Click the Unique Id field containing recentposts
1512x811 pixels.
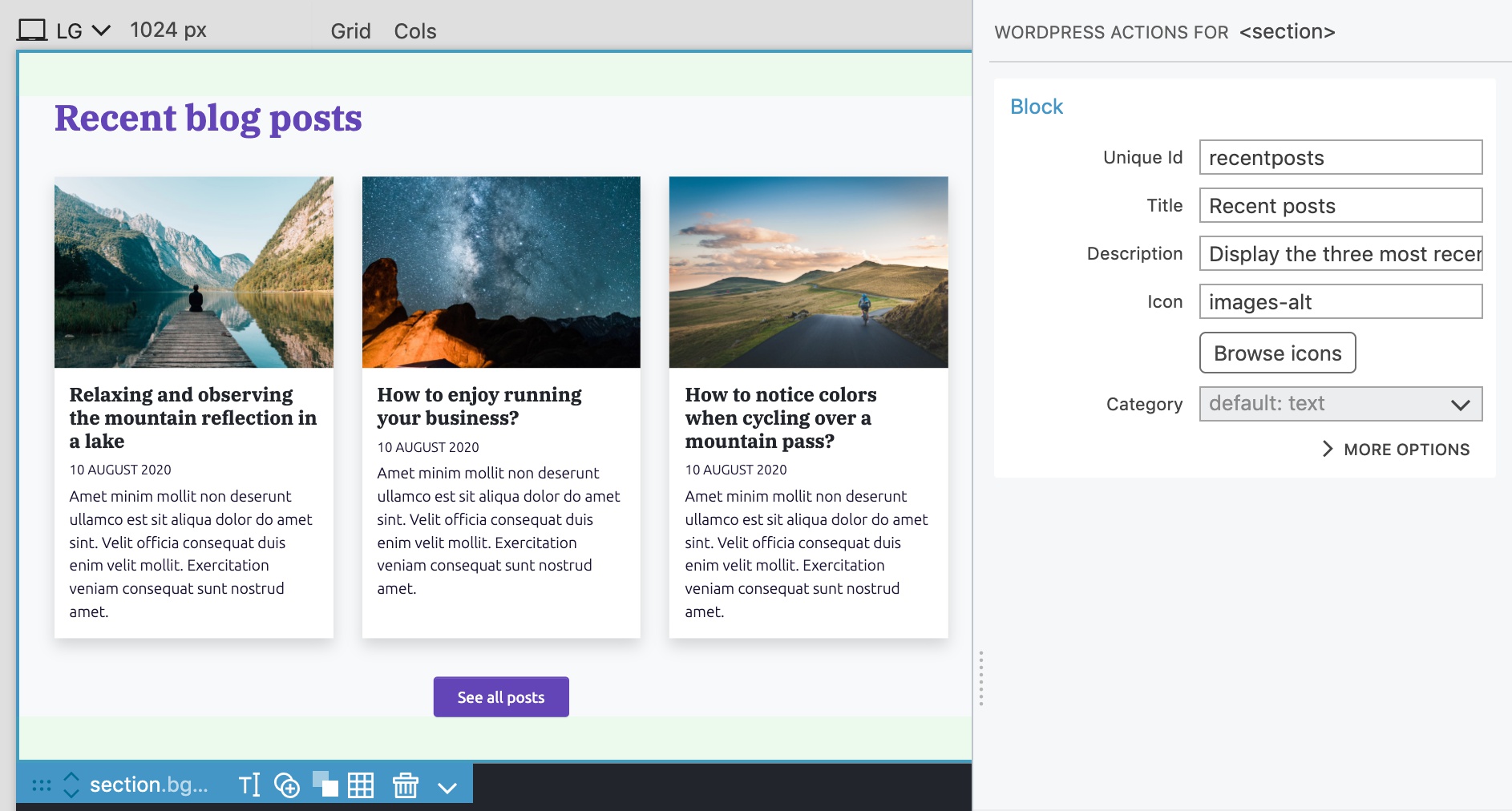pos(1340,157)
